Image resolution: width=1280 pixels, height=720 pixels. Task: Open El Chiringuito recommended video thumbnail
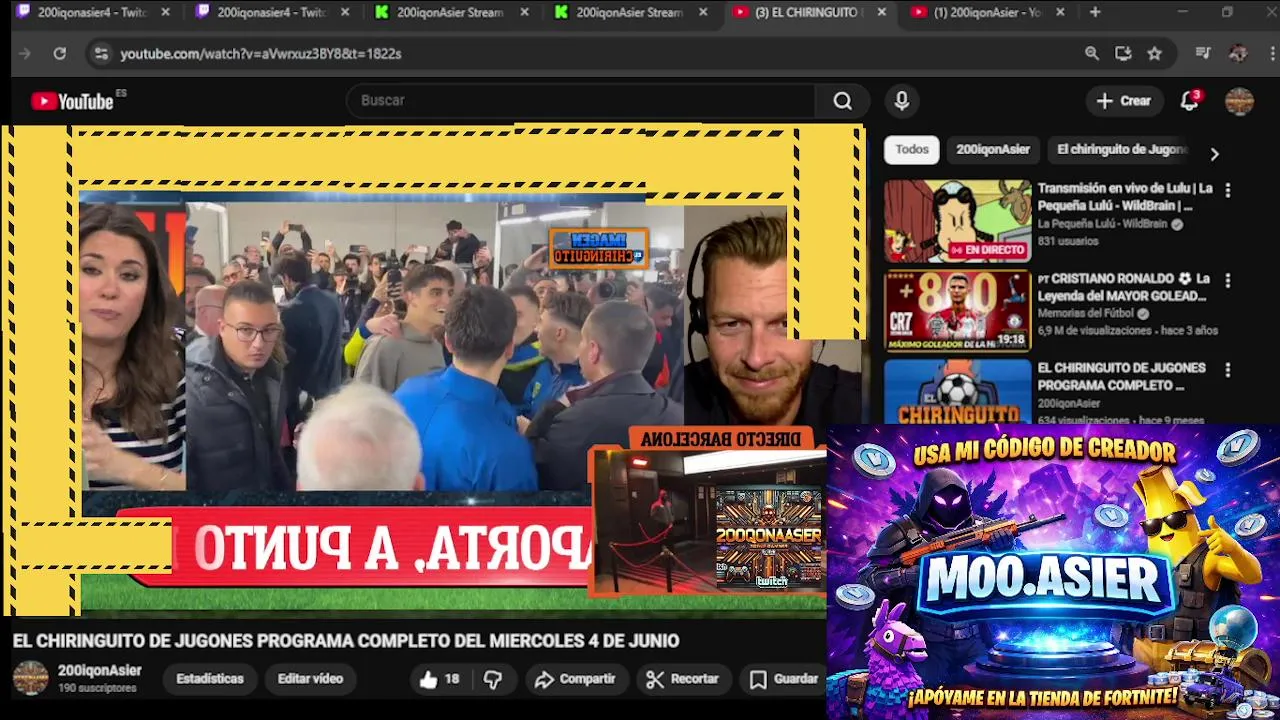tap(957, 392)
